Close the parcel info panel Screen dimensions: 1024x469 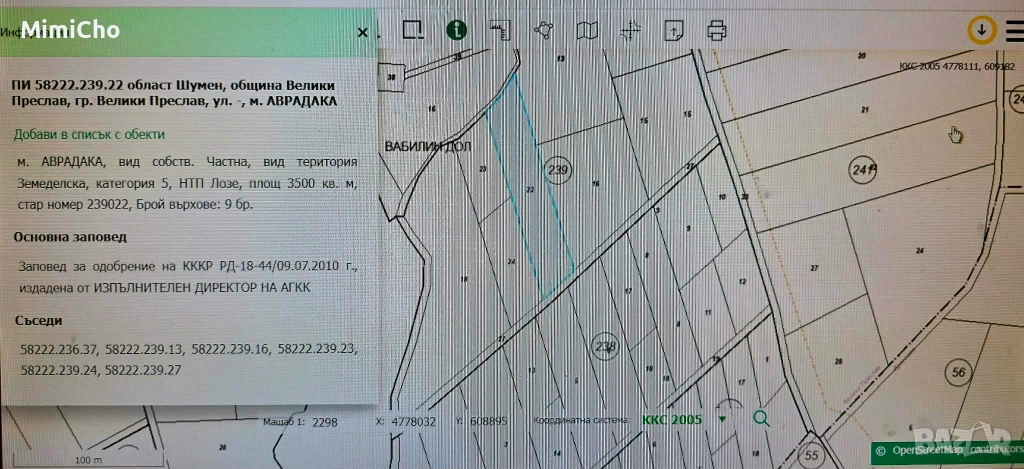click(x=362, y=32)
